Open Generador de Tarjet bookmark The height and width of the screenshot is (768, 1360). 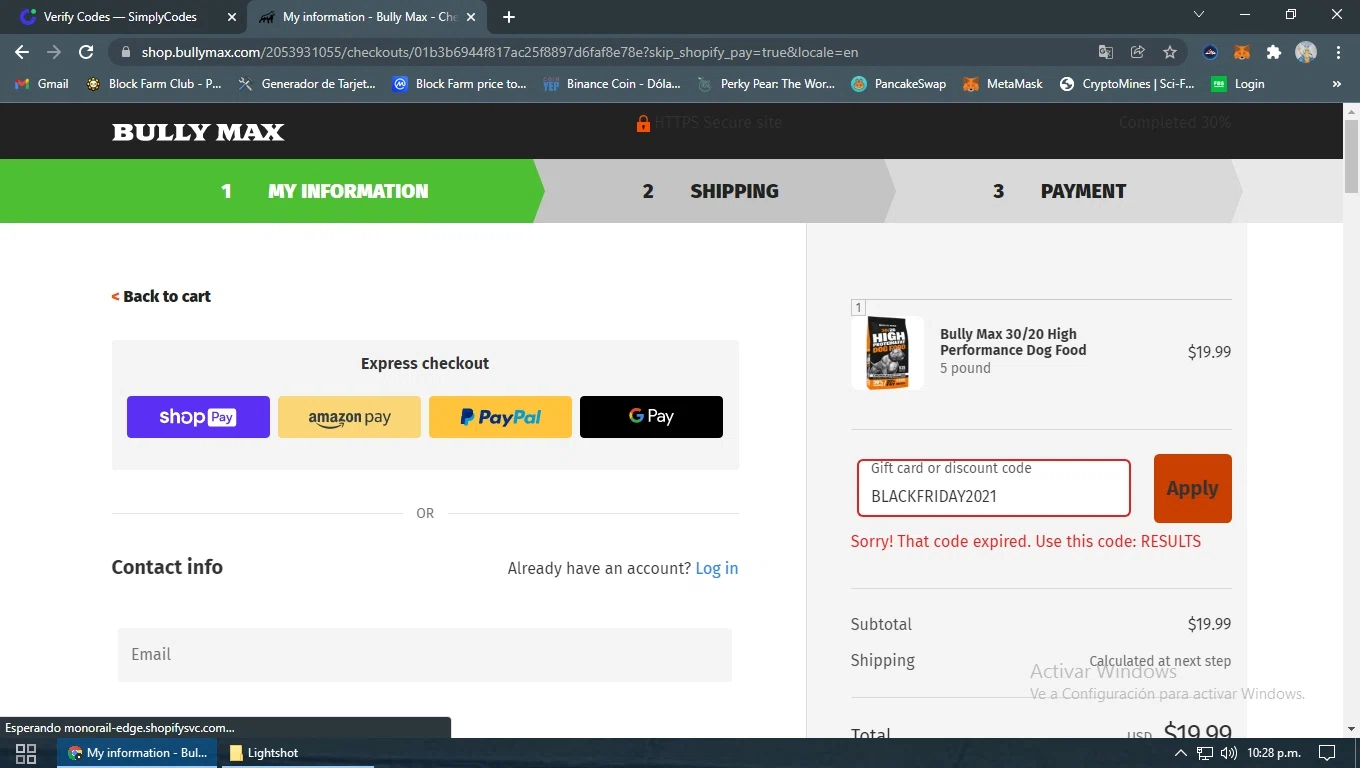pyautogui.click(x=307, y=84)
